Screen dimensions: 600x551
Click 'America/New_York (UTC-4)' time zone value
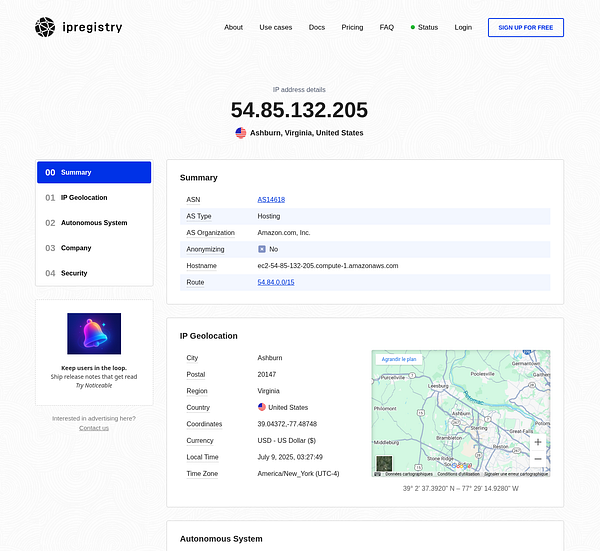[x=298, y=473]
